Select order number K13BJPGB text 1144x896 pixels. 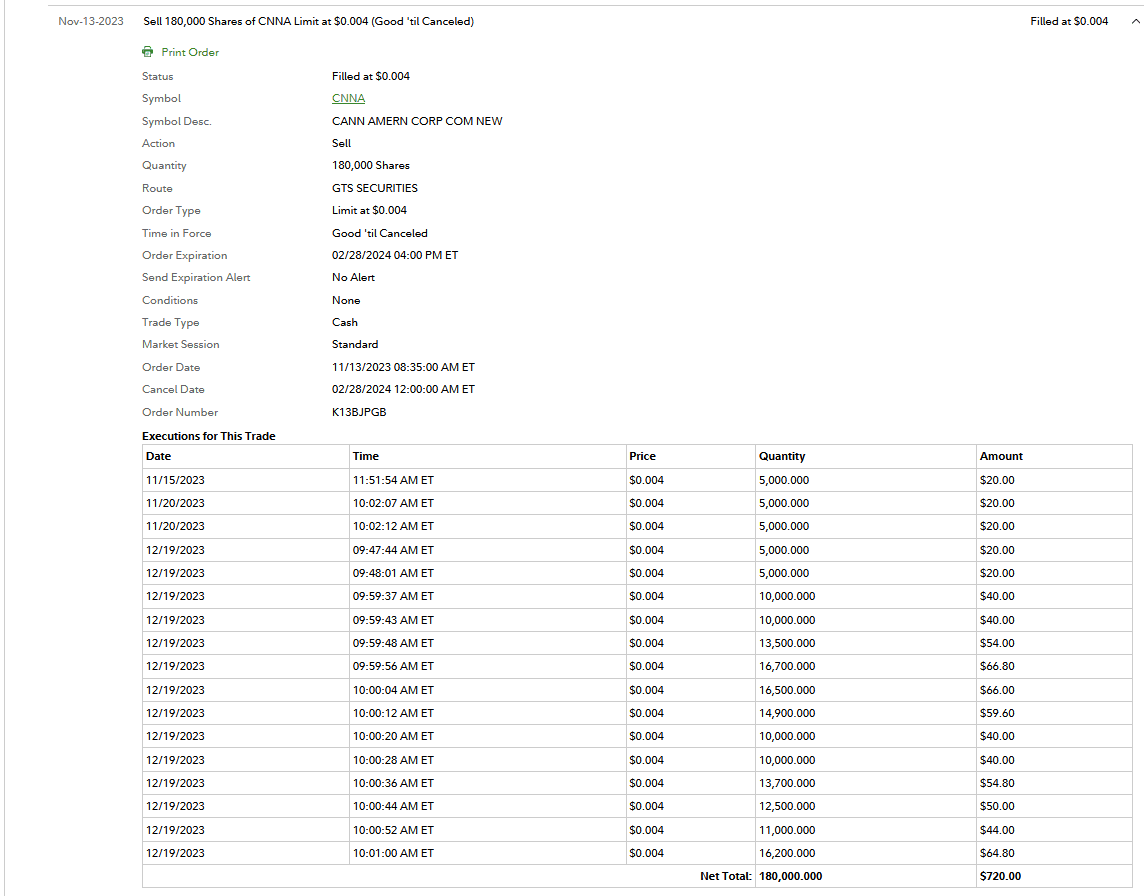tap(359, 412)
